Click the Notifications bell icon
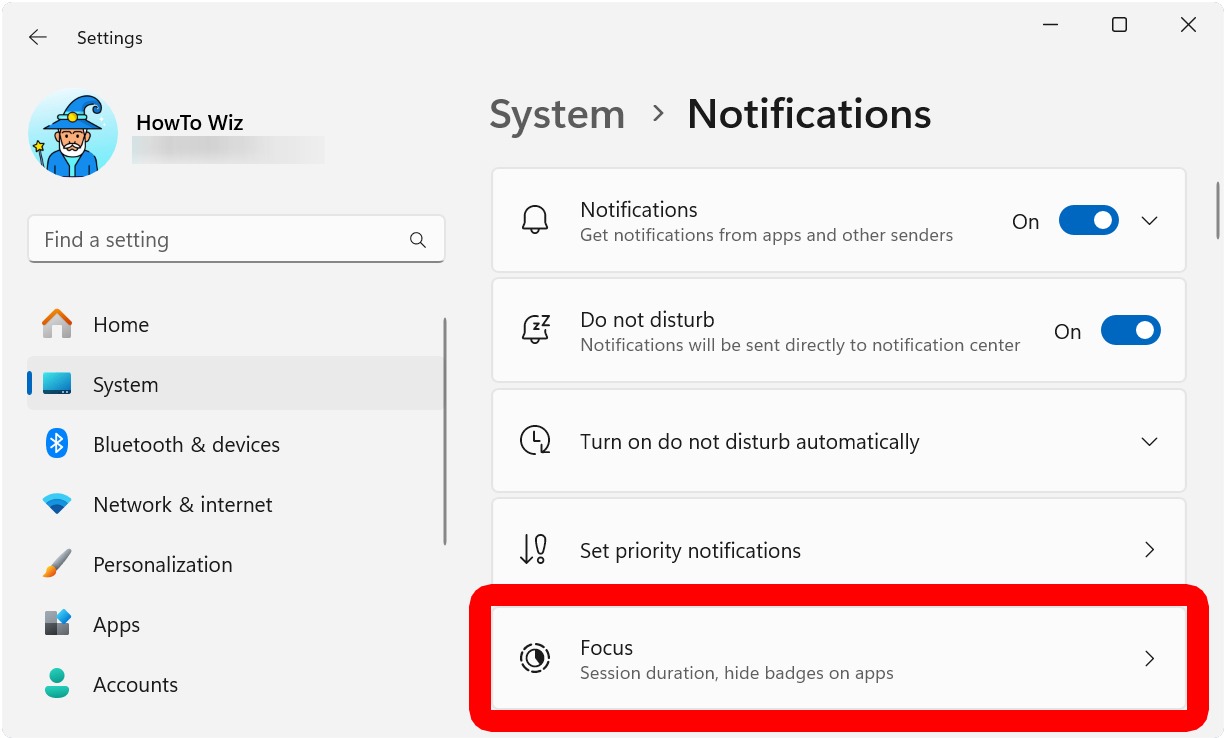Image resolution: width=1226 pixels, height=738 pixels. click(x=535, y=221)
